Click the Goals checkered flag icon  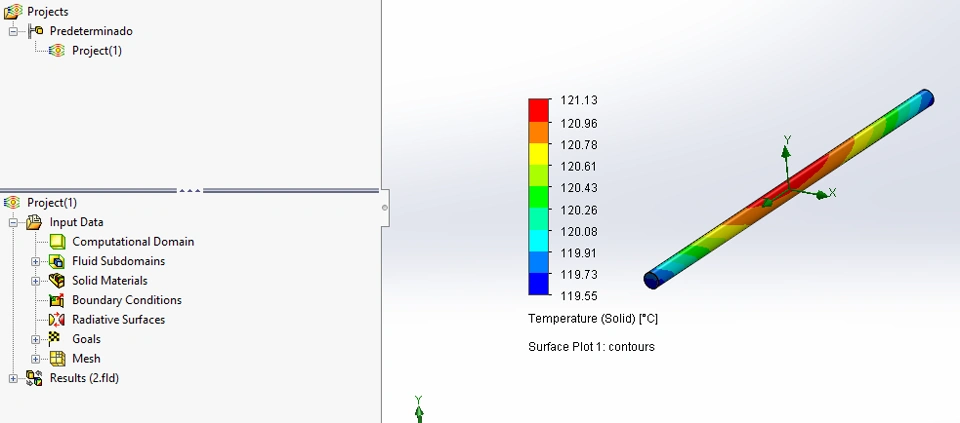coord(55,339)
